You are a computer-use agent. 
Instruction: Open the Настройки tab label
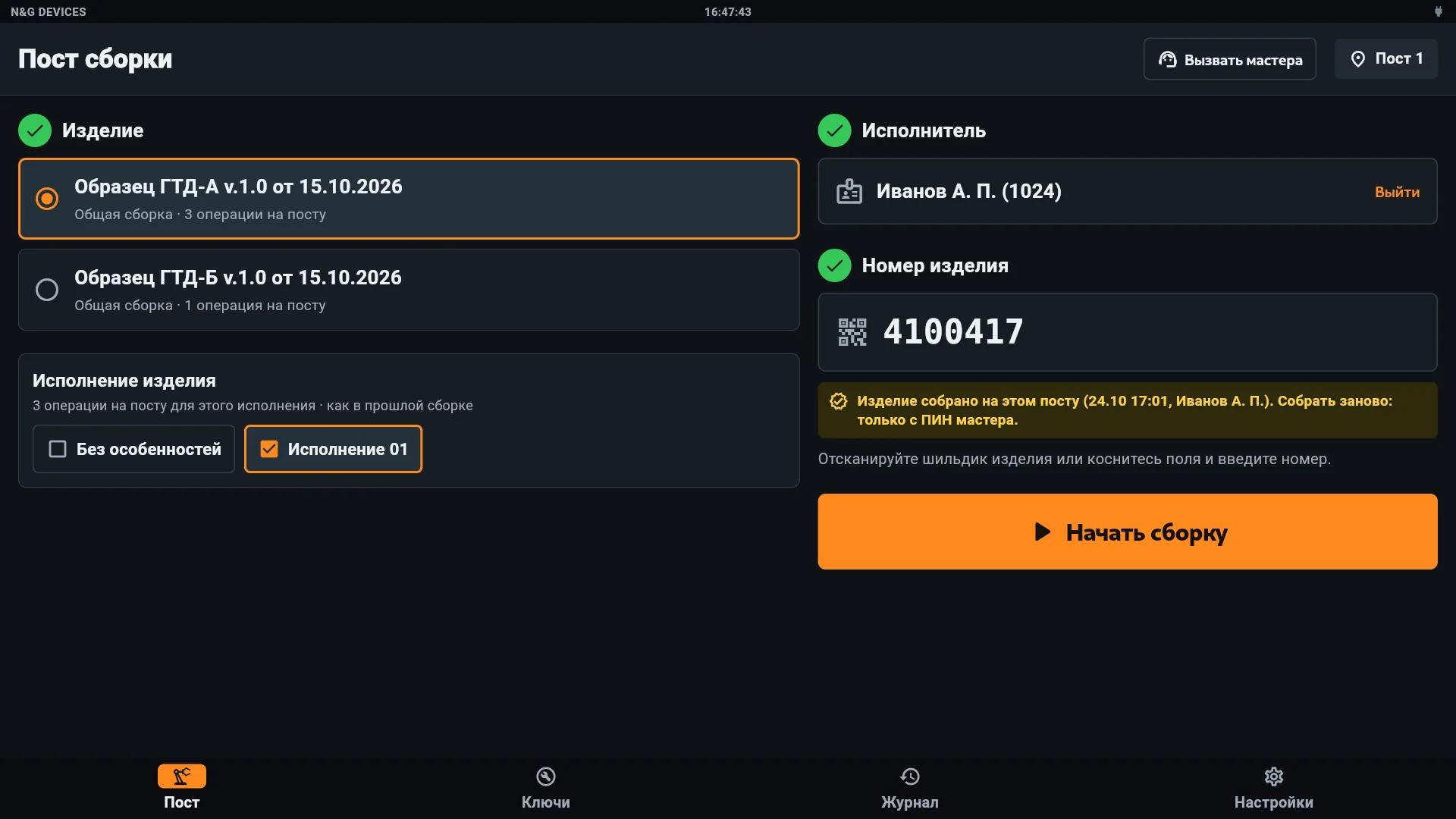point(1274,802)
